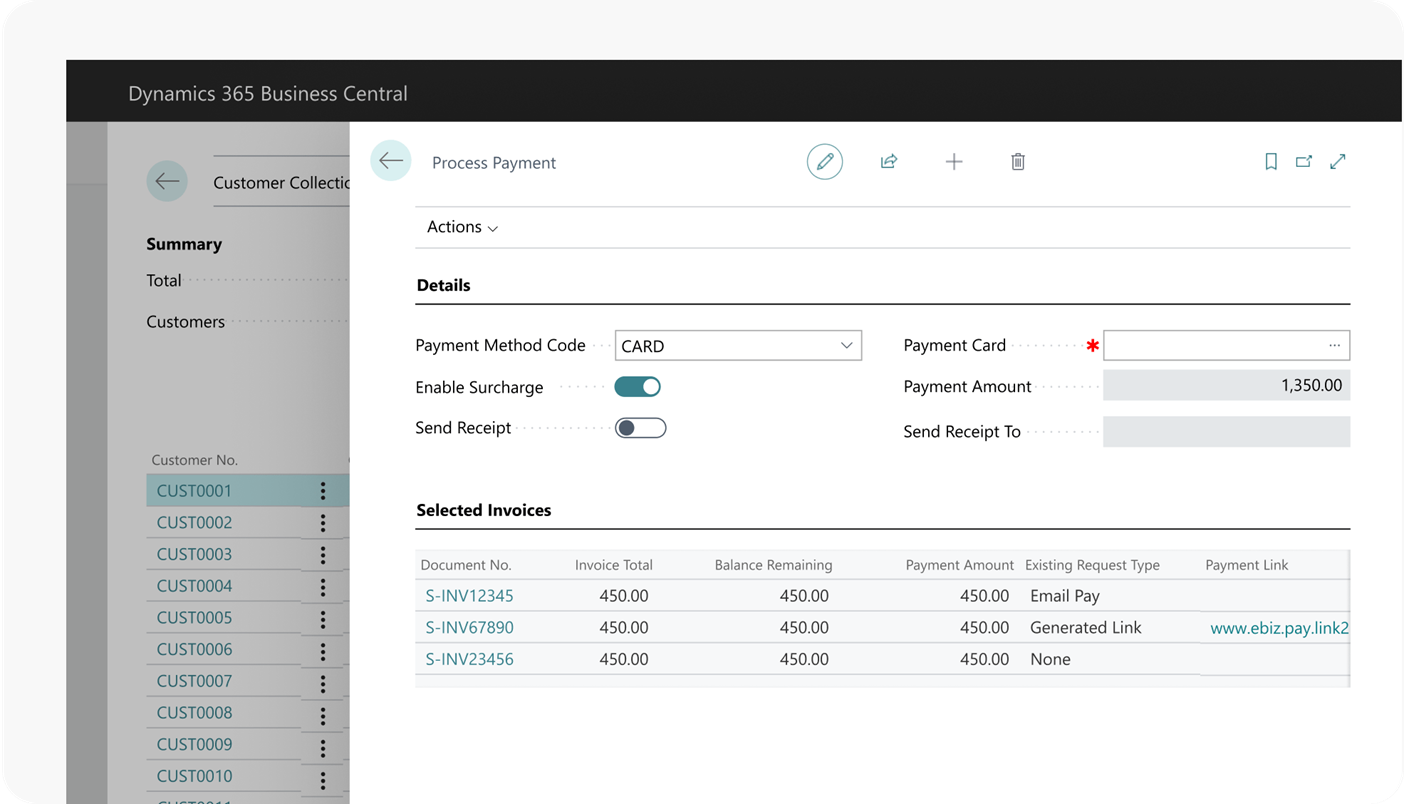
Task: Expand the page to full screen
Action: (x=1338, y=162)
